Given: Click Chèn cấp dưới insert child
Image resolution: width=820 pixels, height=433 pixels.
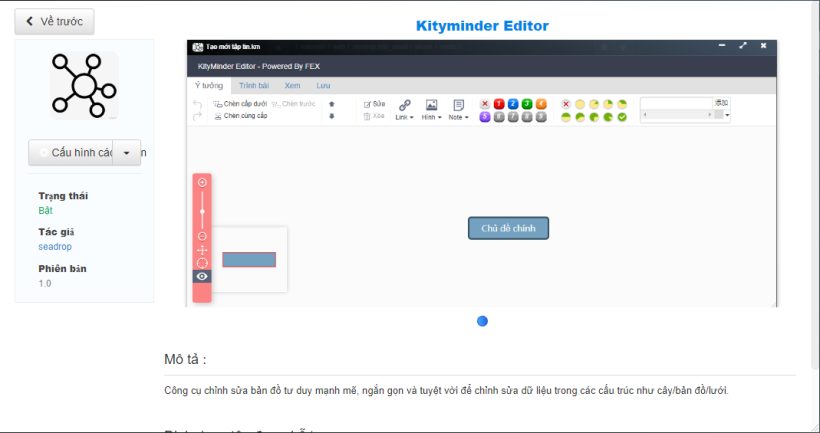Looking at the screenshot, I should coord(241,104).
